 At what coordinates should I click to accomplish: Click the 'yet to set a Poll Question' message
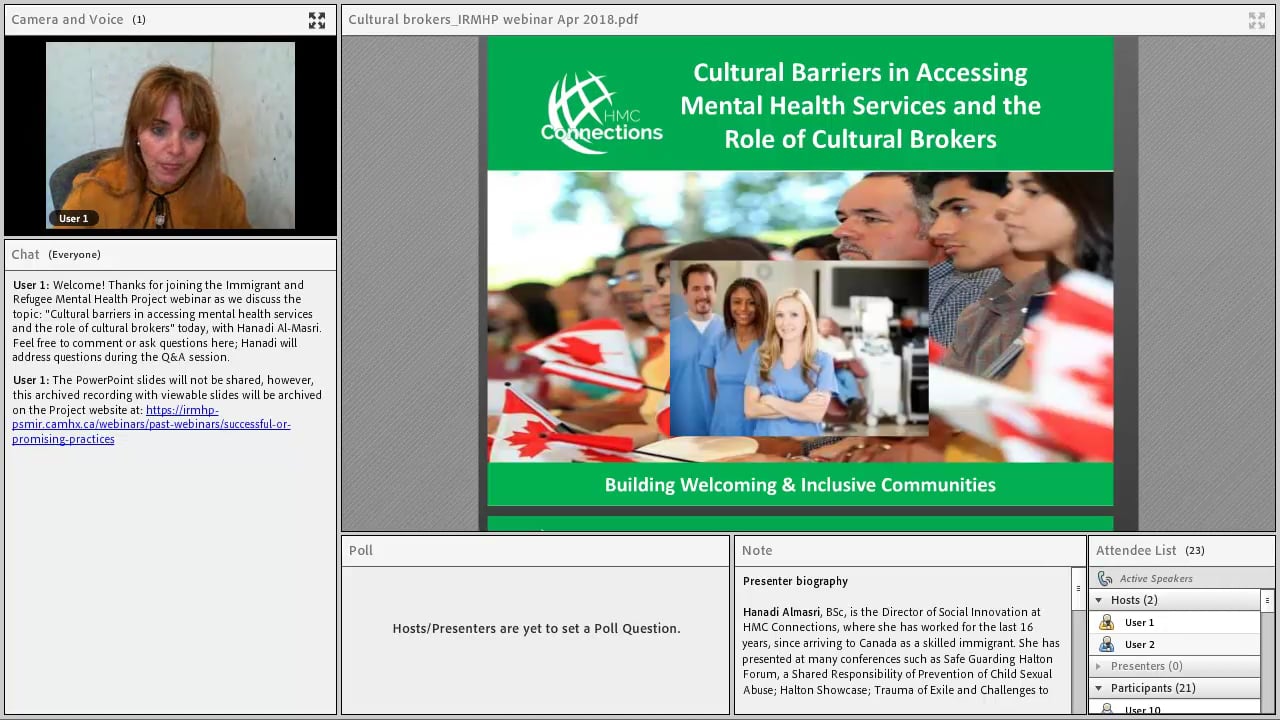(536, 629)
